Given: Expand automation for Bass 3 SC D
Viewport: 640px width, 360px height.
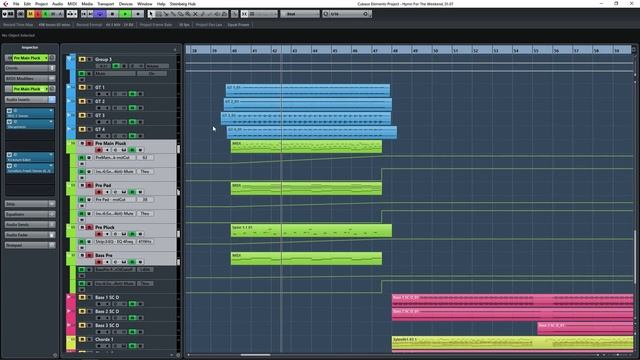Looking at the screenshot, I should 69,325.
